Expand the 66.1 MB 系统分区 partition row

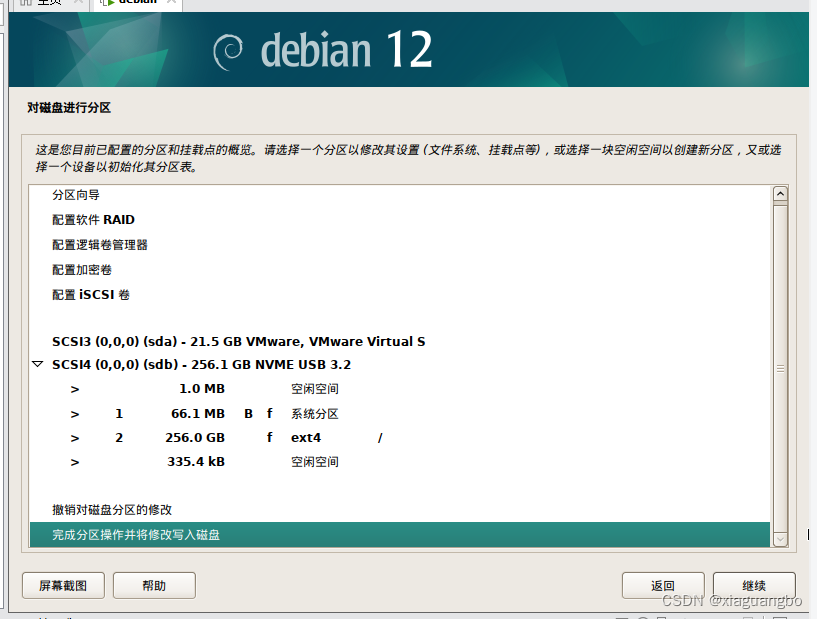click(74, 413)
